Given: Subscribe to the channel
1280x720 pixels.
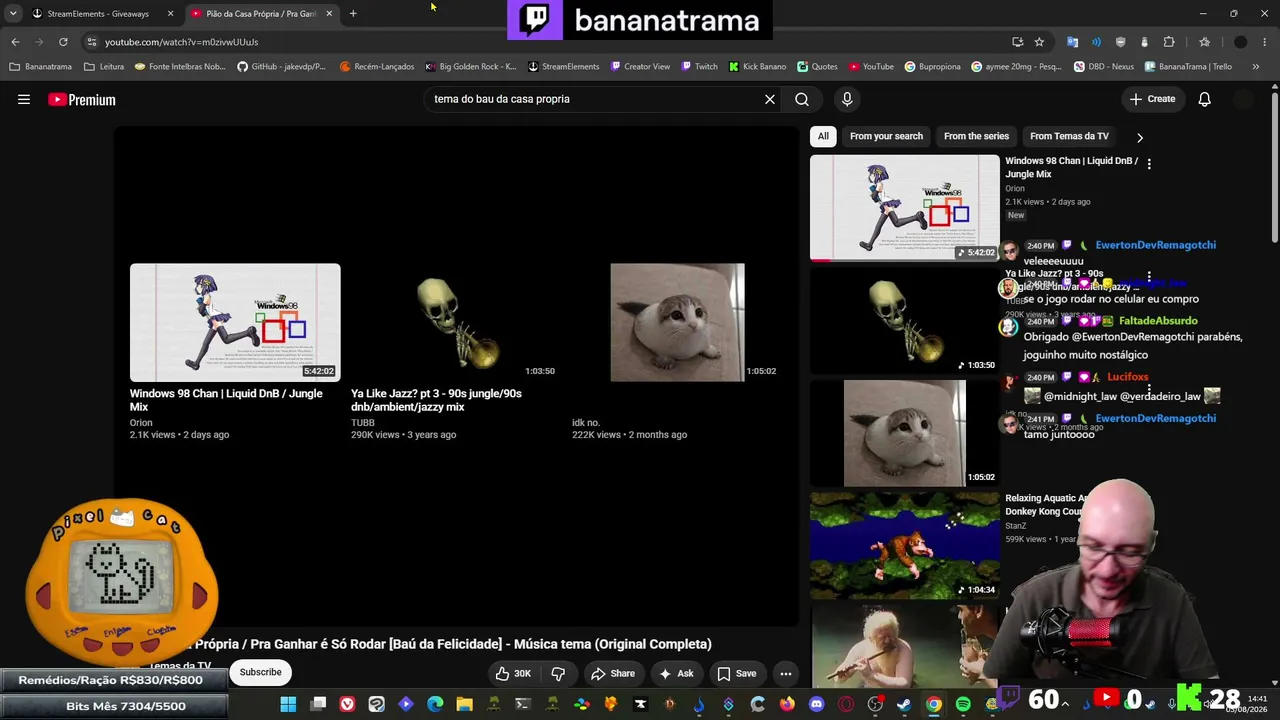Looking at the screenshot, I should point(260,673).
